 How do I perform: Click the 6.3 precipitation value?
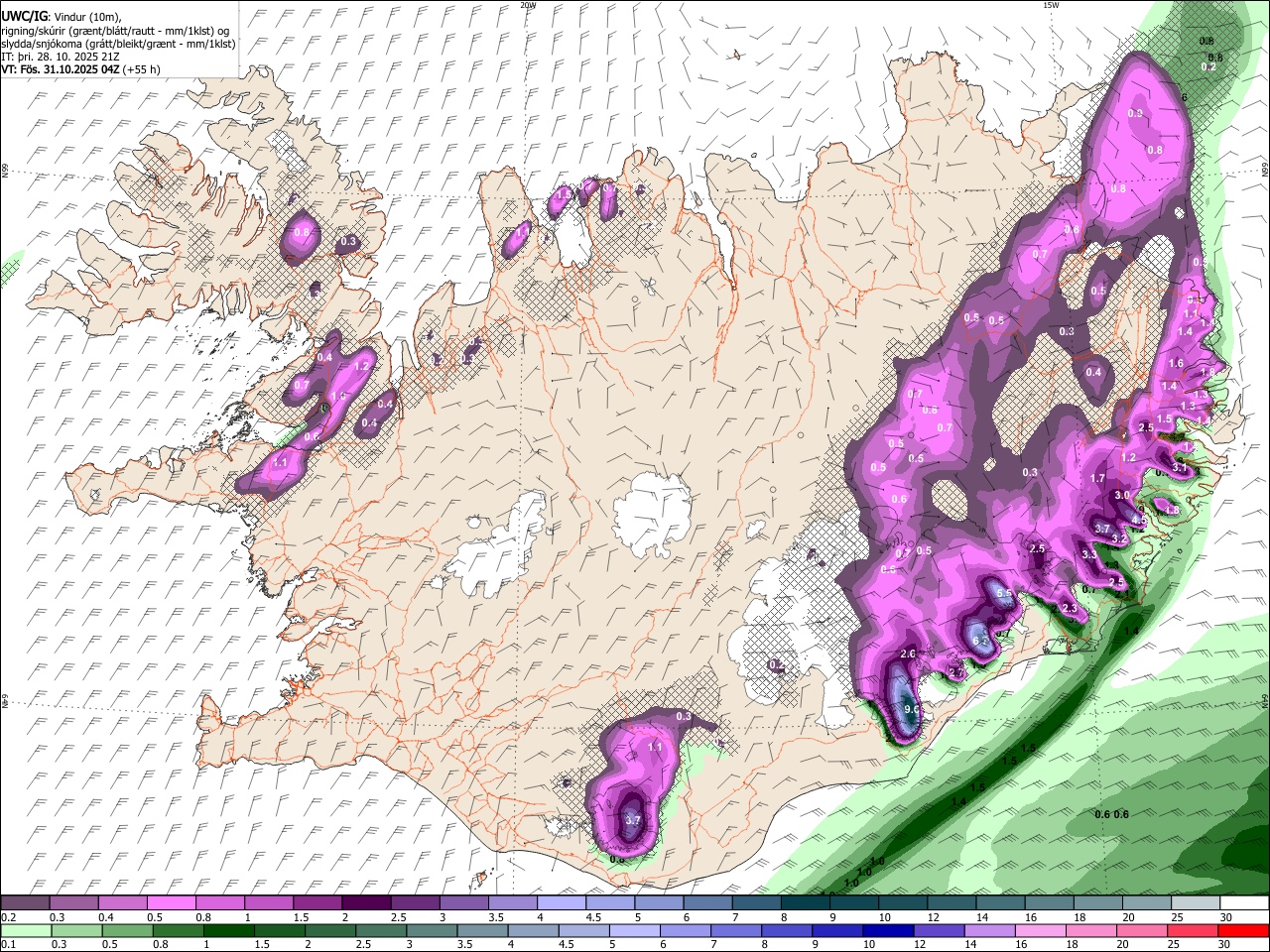pyautogui.click(x=980, y=641)
